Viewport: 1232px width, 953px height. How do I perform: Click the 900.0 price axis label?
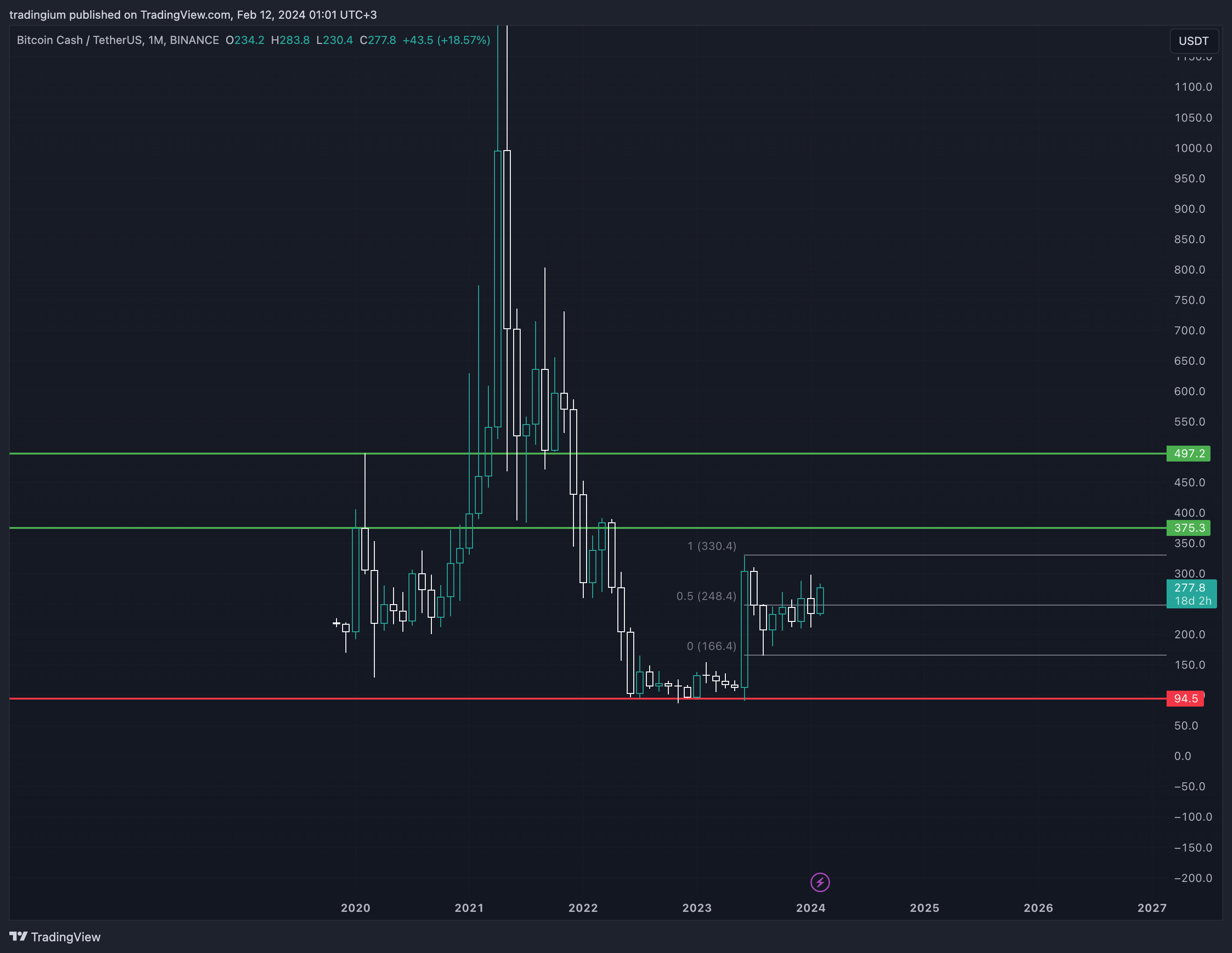[1189, 209]
